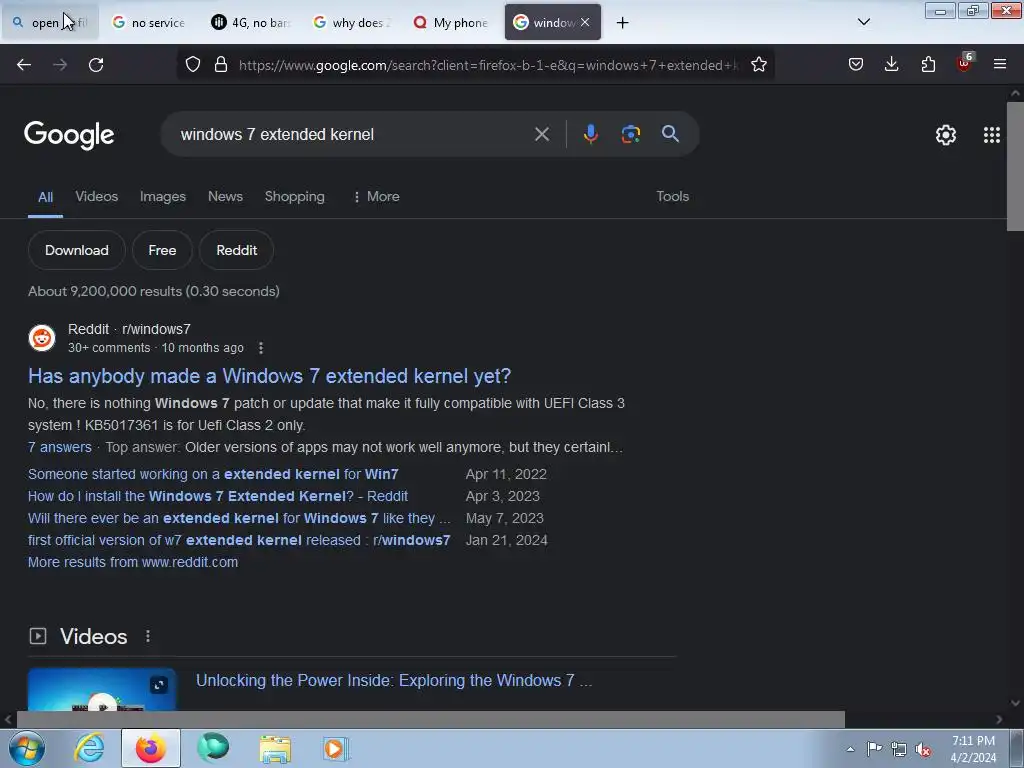Open 'More results from www.reddit.com'
1024x768 pixels.
pyautogui.click(x=133, y=562)
